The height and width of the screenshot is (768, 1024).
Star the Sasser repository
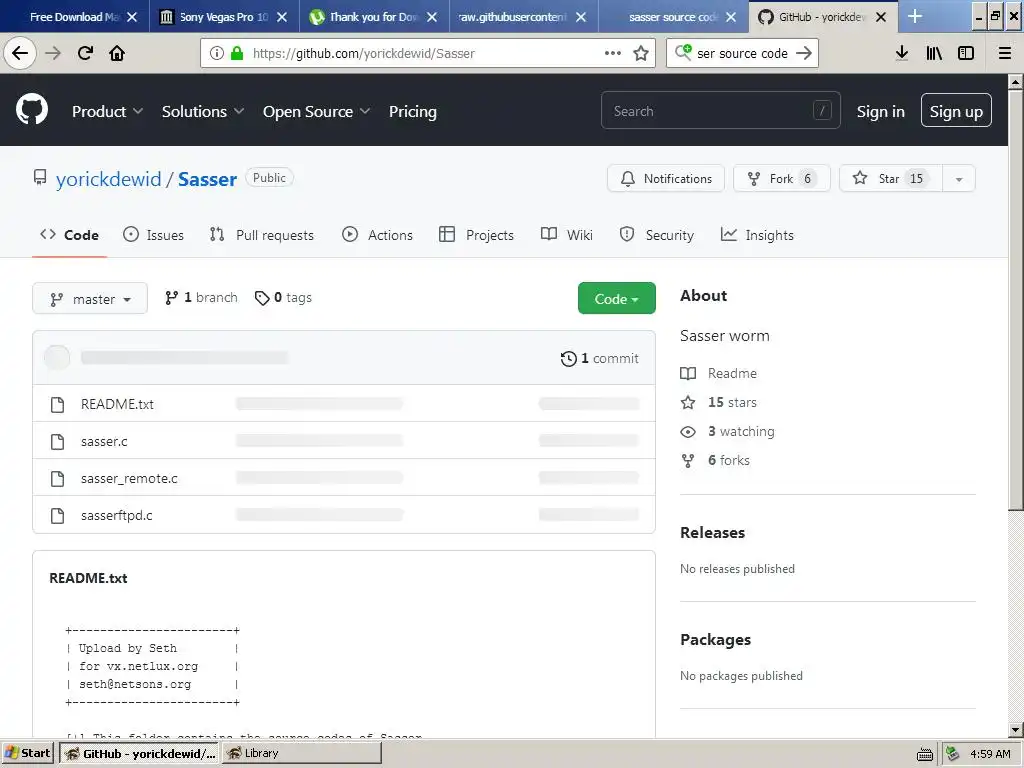click(891, 179)
